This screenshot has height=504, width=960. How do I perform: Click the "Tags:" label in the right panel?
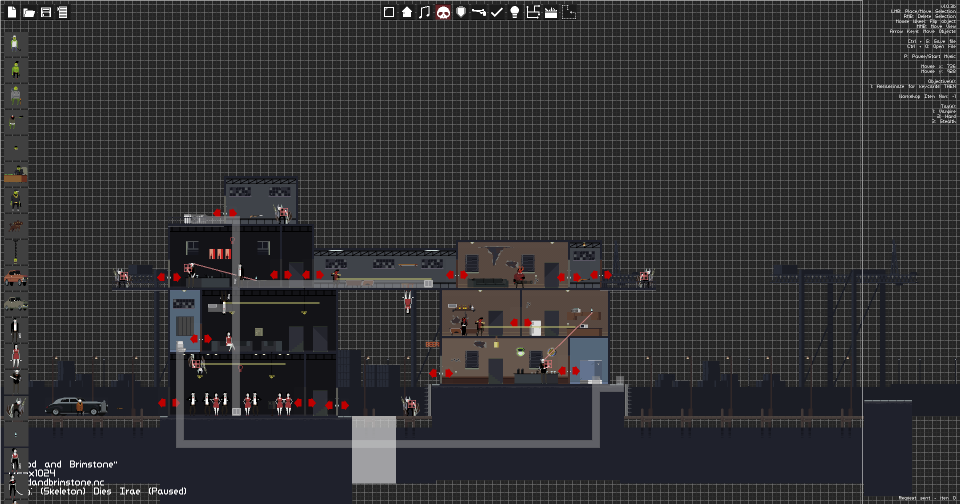pyautogui.click(x=948, y=107)
